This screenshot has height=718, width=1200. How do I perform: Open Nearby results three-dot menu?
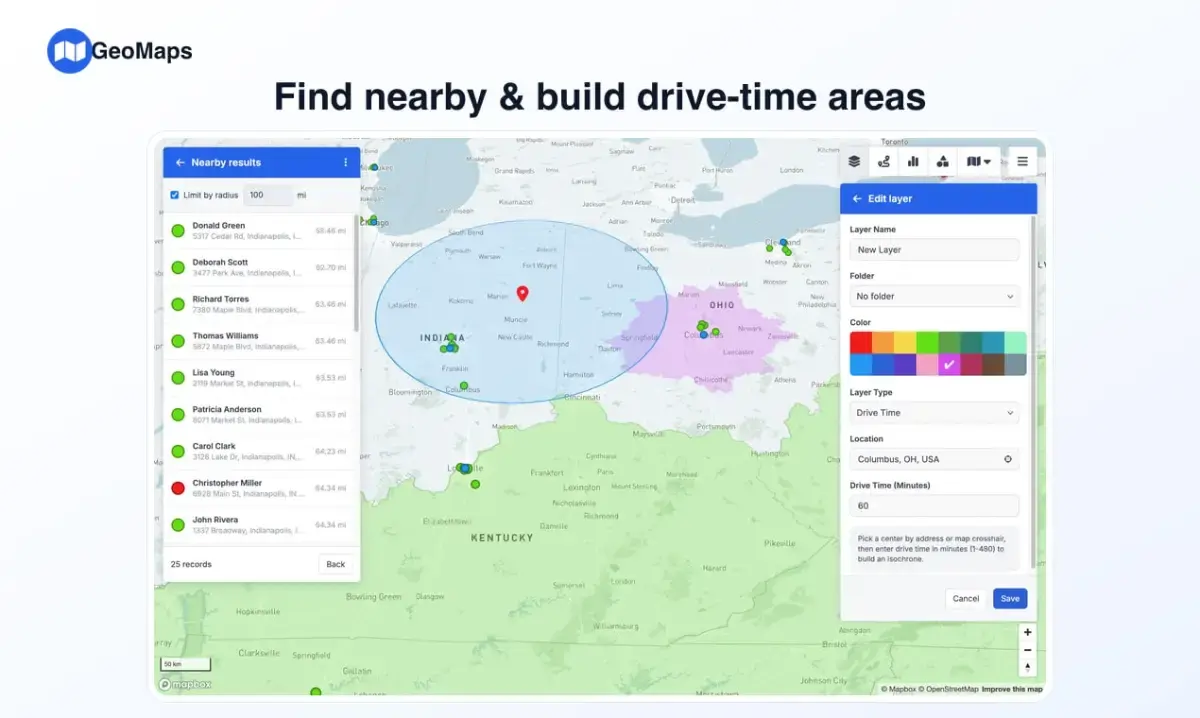[x=346, y=162]
